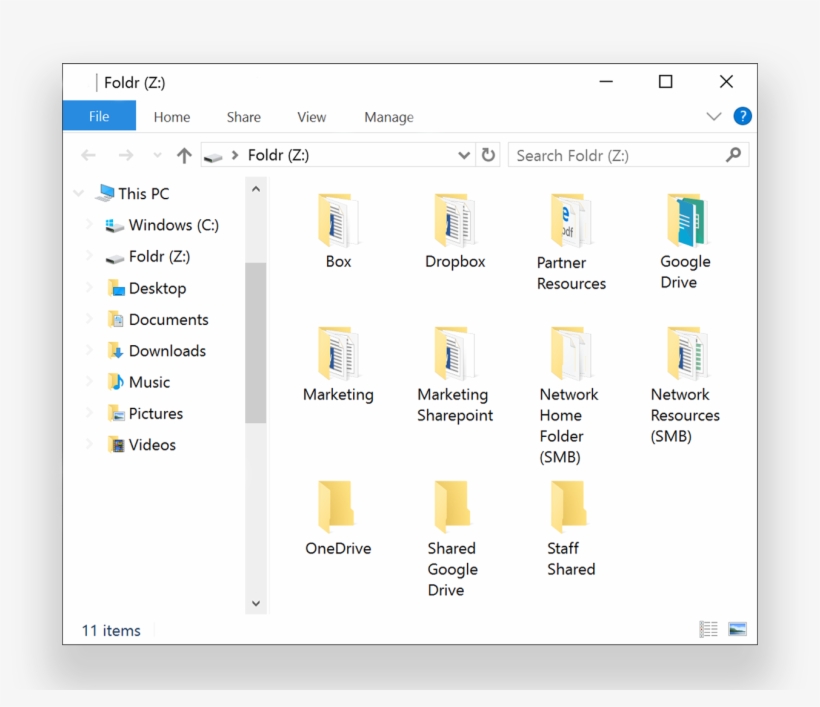The width and height of the screenshot is (820, 707).
Task: Click the 'OneDrive' folder name label
Action: click(x=338, y=549)
